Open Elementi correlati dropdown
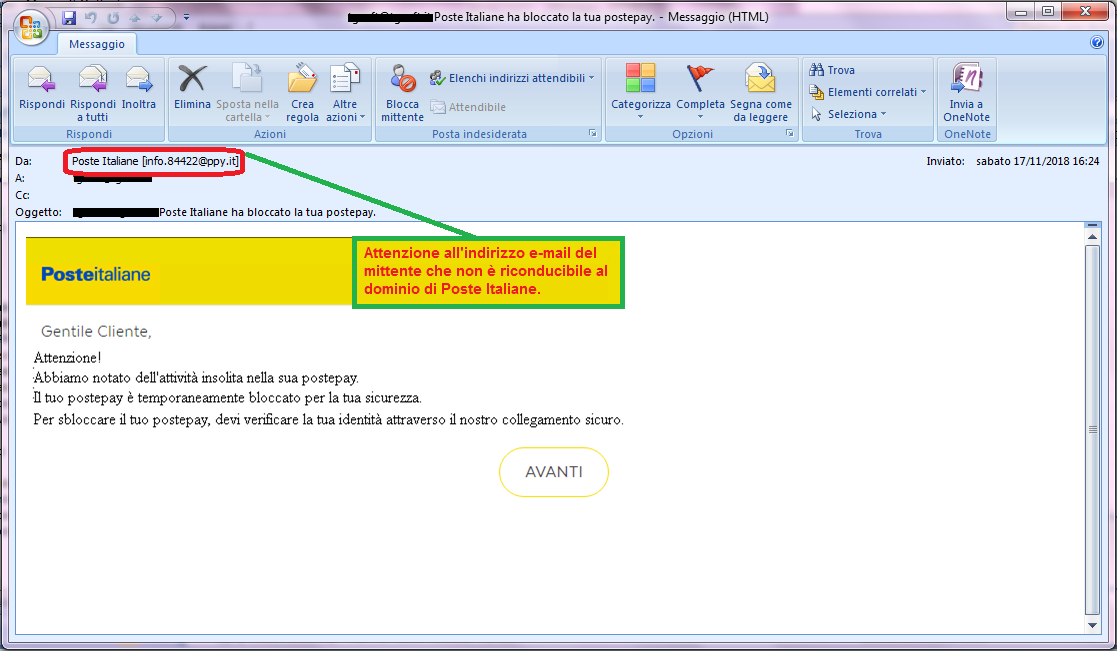The height and width of the screenshot is (651, 1117). click(x=868, y=92)
